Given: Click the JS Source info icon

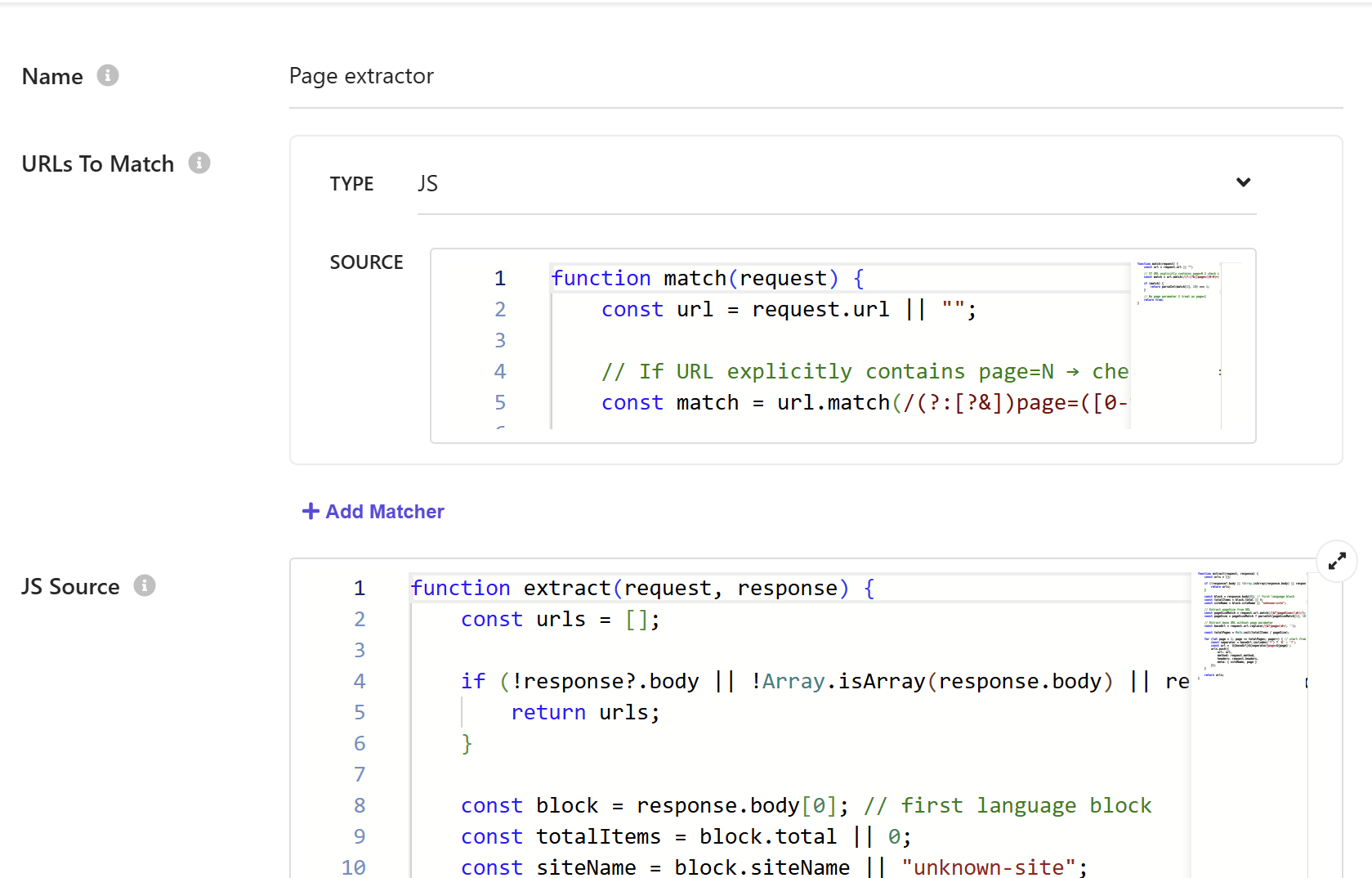Looking at the screenshot, I should [x=144, y=585].
